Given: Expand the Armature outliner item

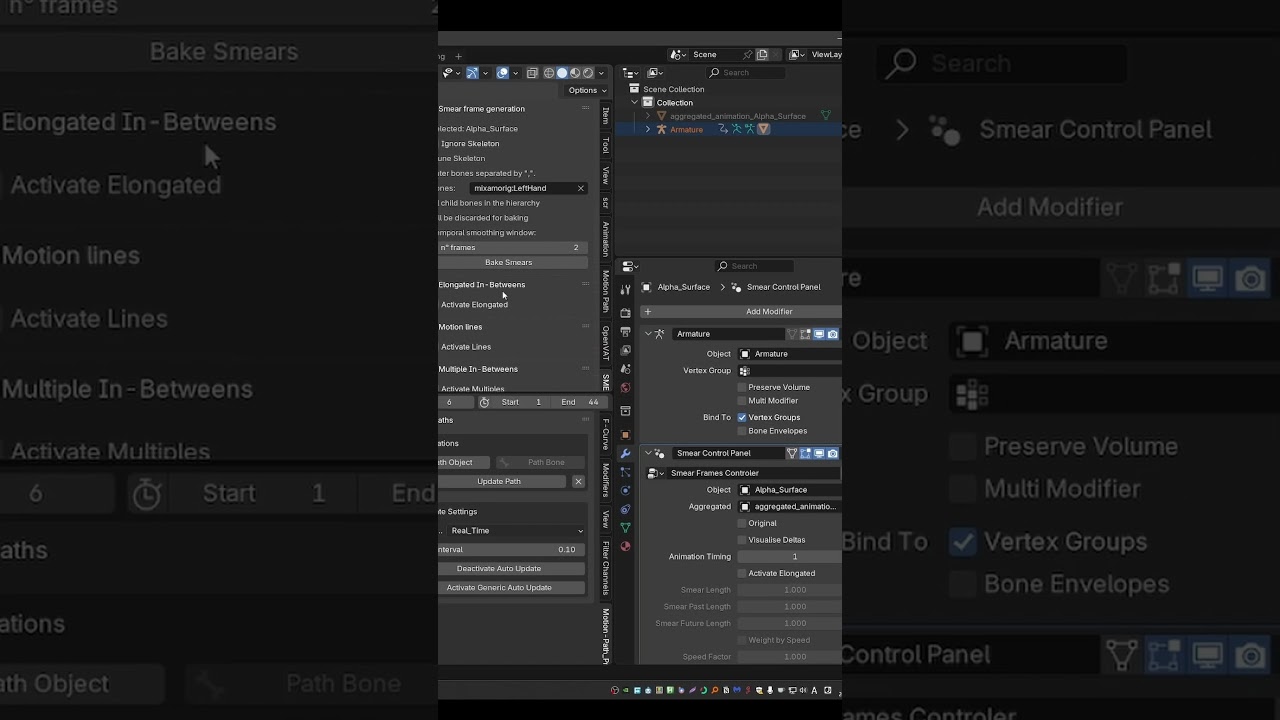Looking at the screenshot, I should (x=648, y=129).
